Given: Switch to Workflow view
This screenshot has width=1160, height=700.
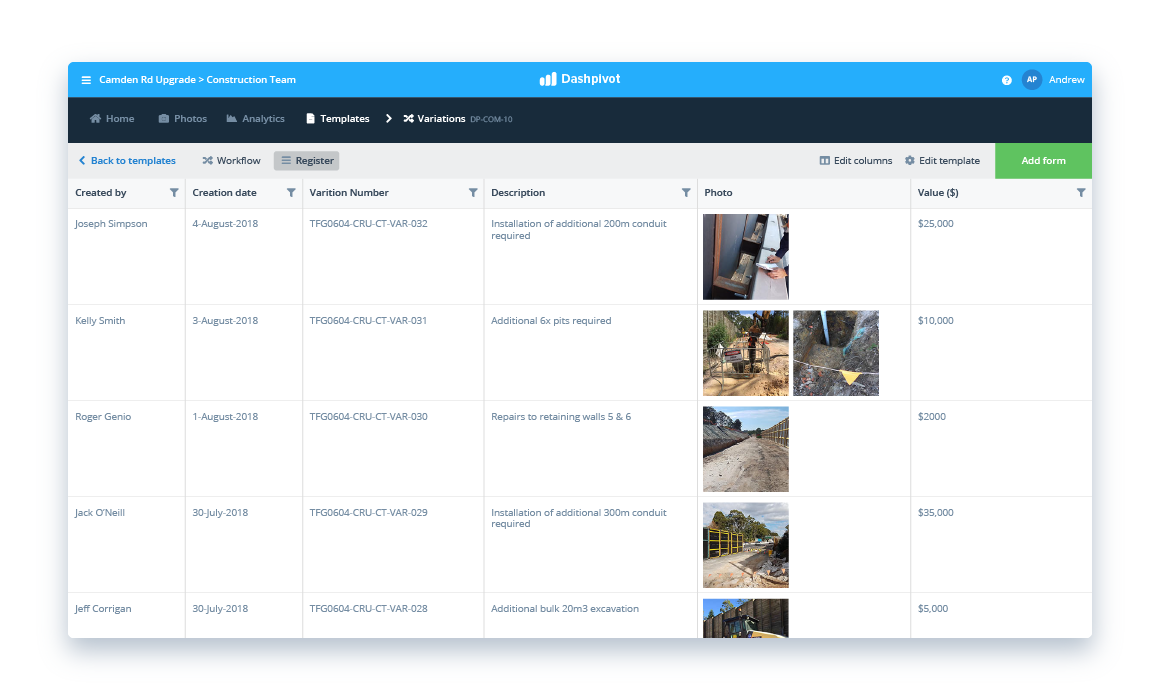Looking at the screenshot, I should (231, 161).
